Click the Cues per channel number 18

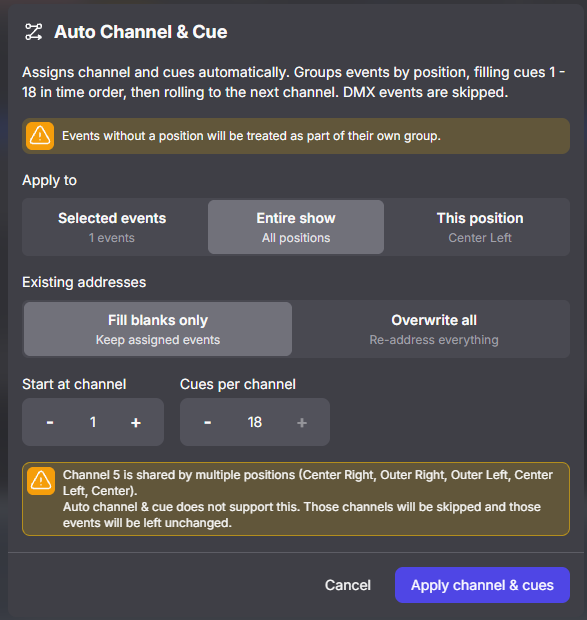(x=255, y=422)
